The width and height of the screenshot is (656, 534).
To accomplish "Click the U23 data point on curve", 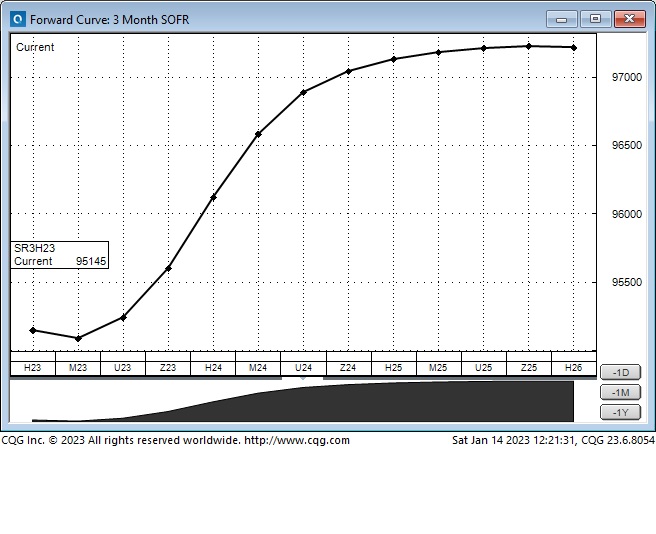I will (x=123, y=318).
